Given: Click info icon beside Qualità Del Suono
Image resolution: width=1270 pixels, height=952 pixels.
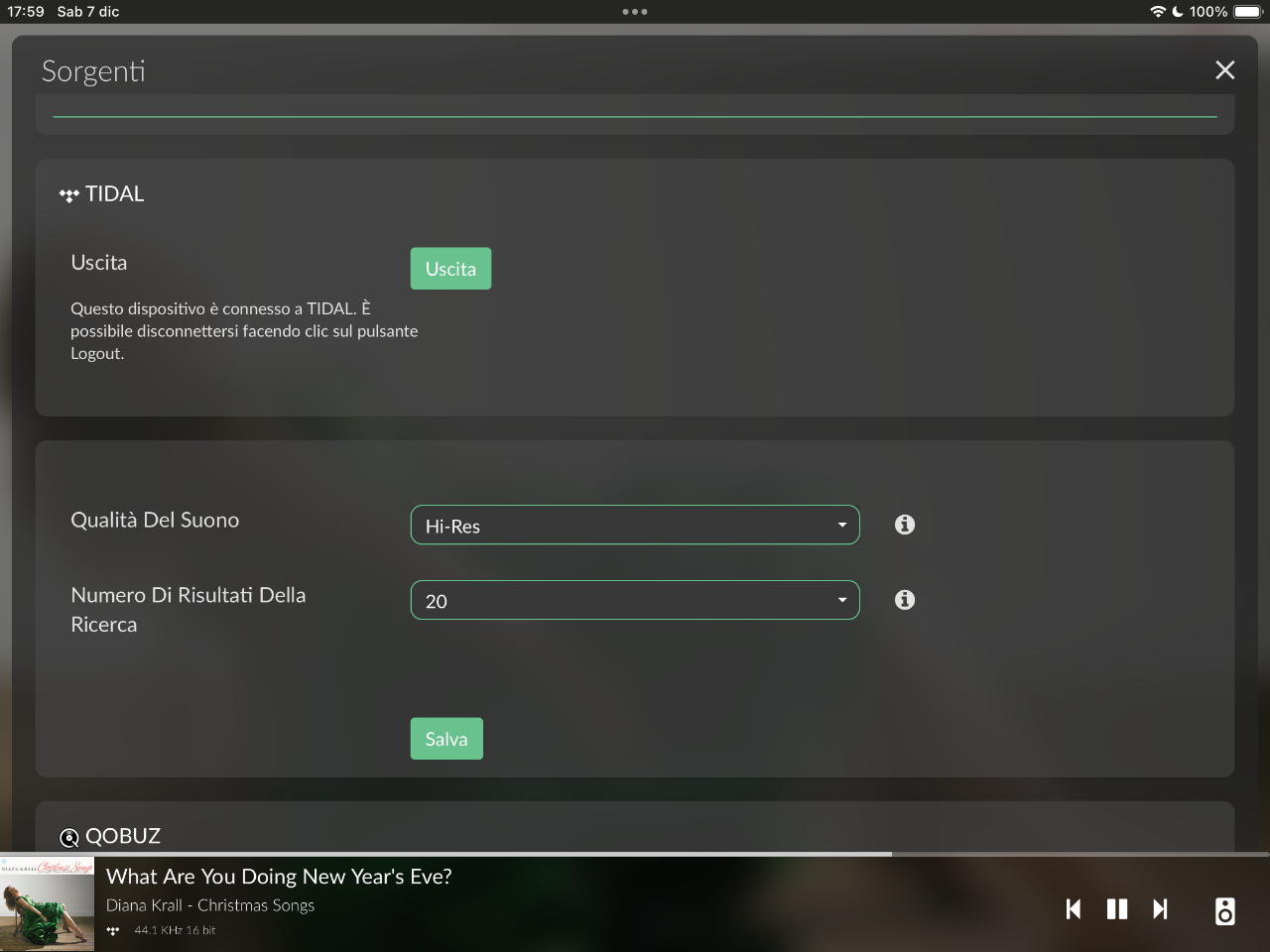Looking at the screenshot, I should [905, 525].
